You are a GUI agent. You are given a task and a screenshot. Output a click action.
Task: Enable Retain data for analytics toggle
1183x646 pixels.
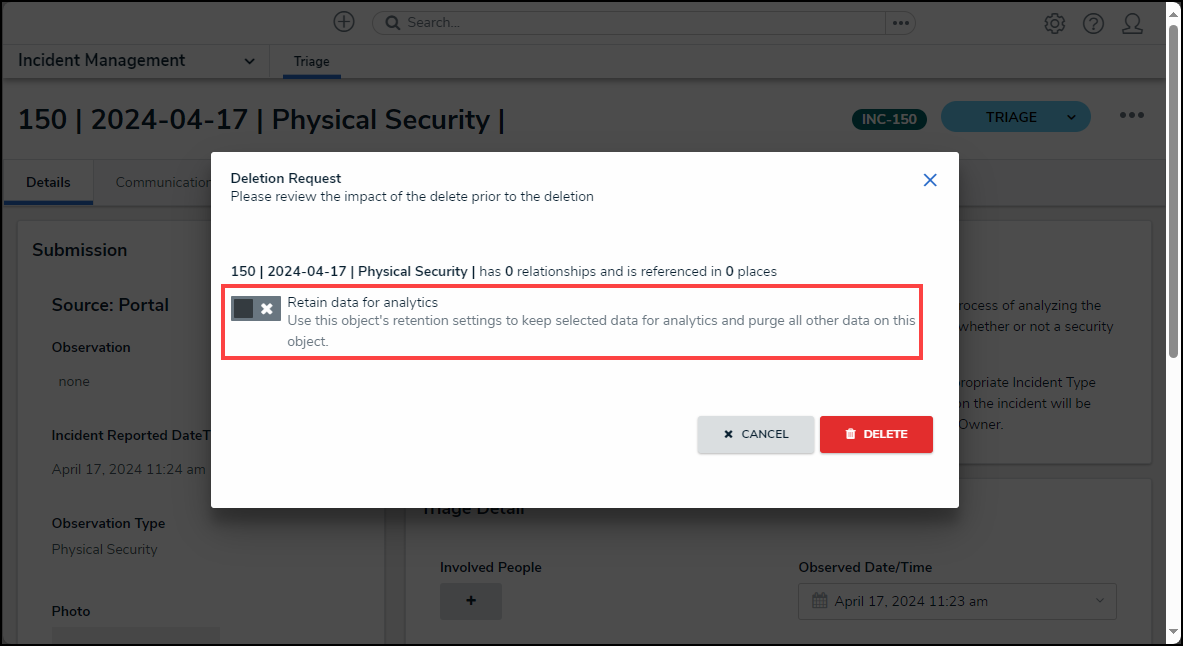pyautogui.click(x=255, y=308)
